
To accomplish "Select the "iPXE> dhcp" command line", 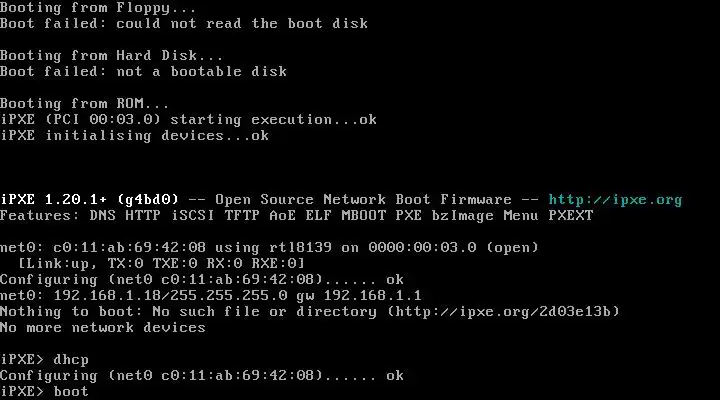I will click(x=45, y=360).
